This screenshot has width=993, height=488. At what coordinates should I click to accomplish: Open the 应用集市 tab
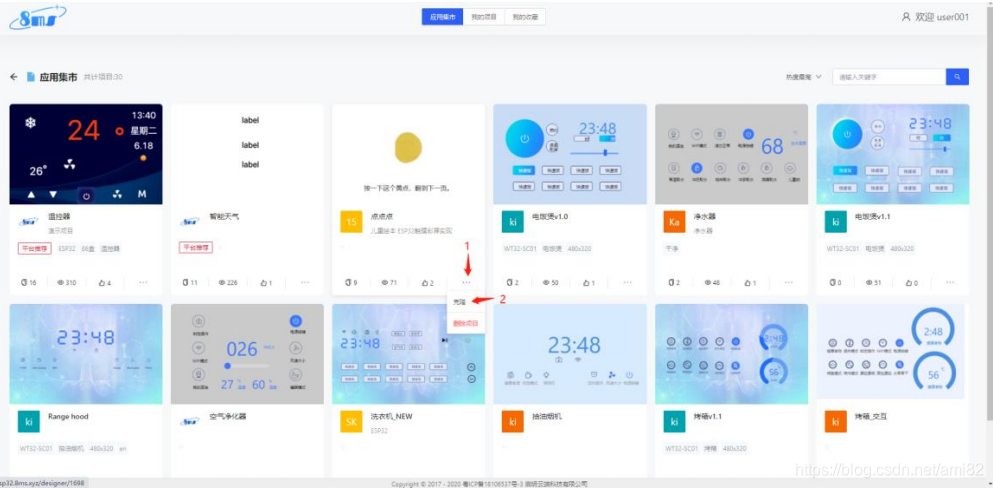442,17
